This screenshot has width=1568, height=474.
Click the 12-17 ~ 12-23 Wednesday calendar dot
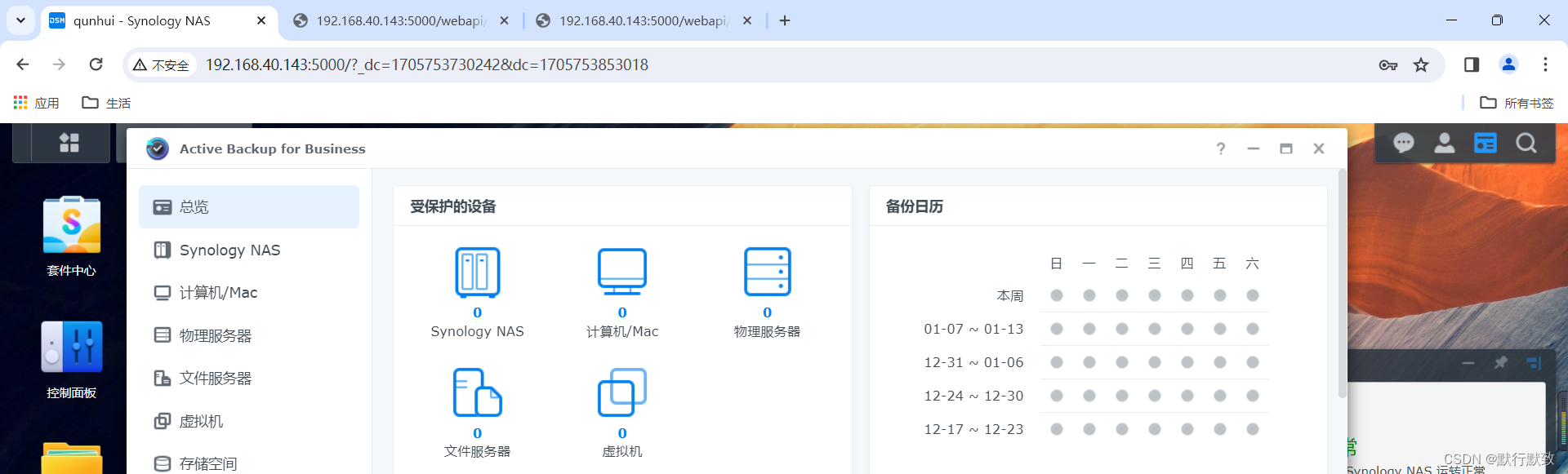1155,429
